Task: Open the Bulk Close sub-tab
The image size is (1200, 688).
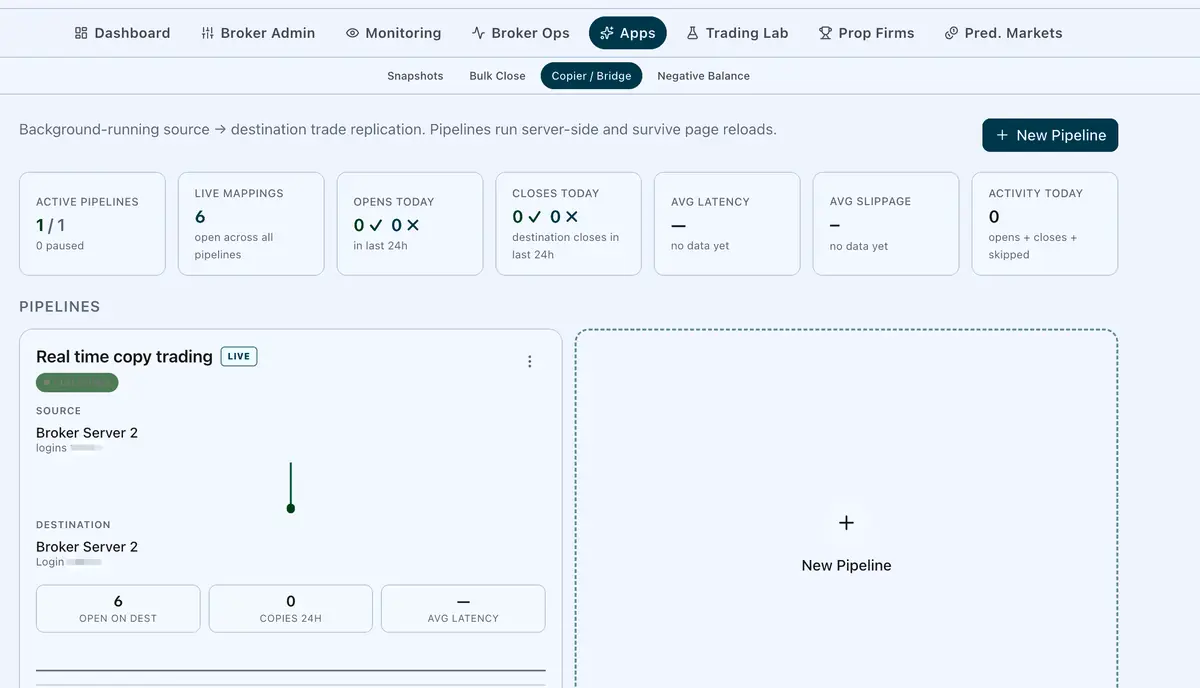Action: pos(497,76)
